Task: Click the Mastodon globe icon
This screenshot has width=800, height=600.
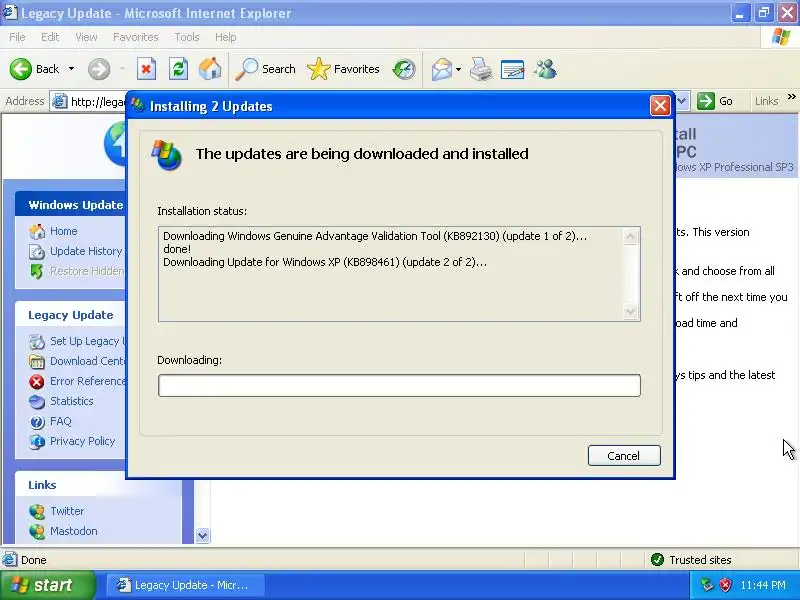Action: pos(37,532)
